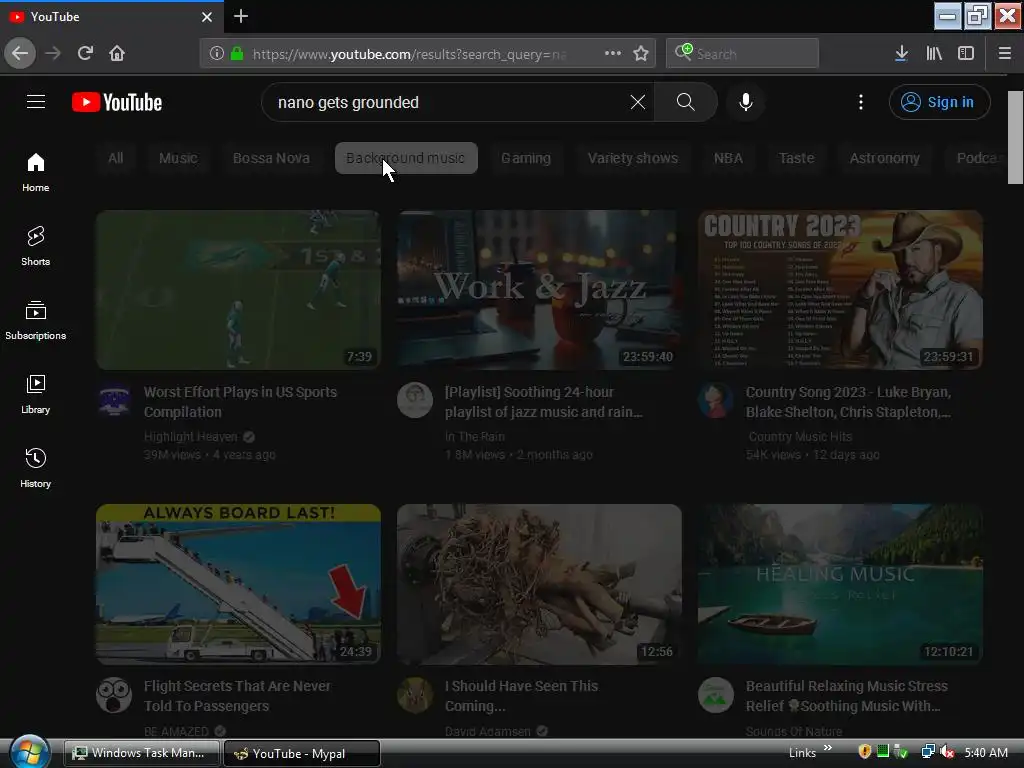Select the NBA filter chip
This screenshot has width=1024, height=768.
coord(728,158)
